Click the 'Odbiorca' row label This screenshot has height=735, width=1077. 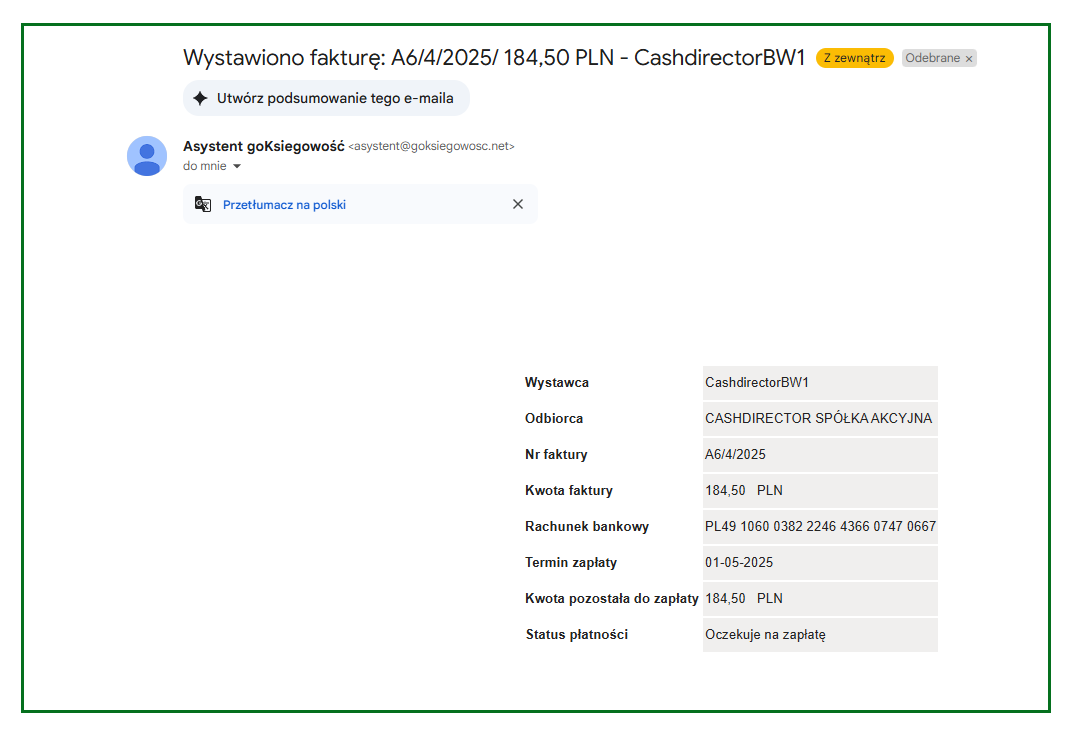[x=554, y=418]
